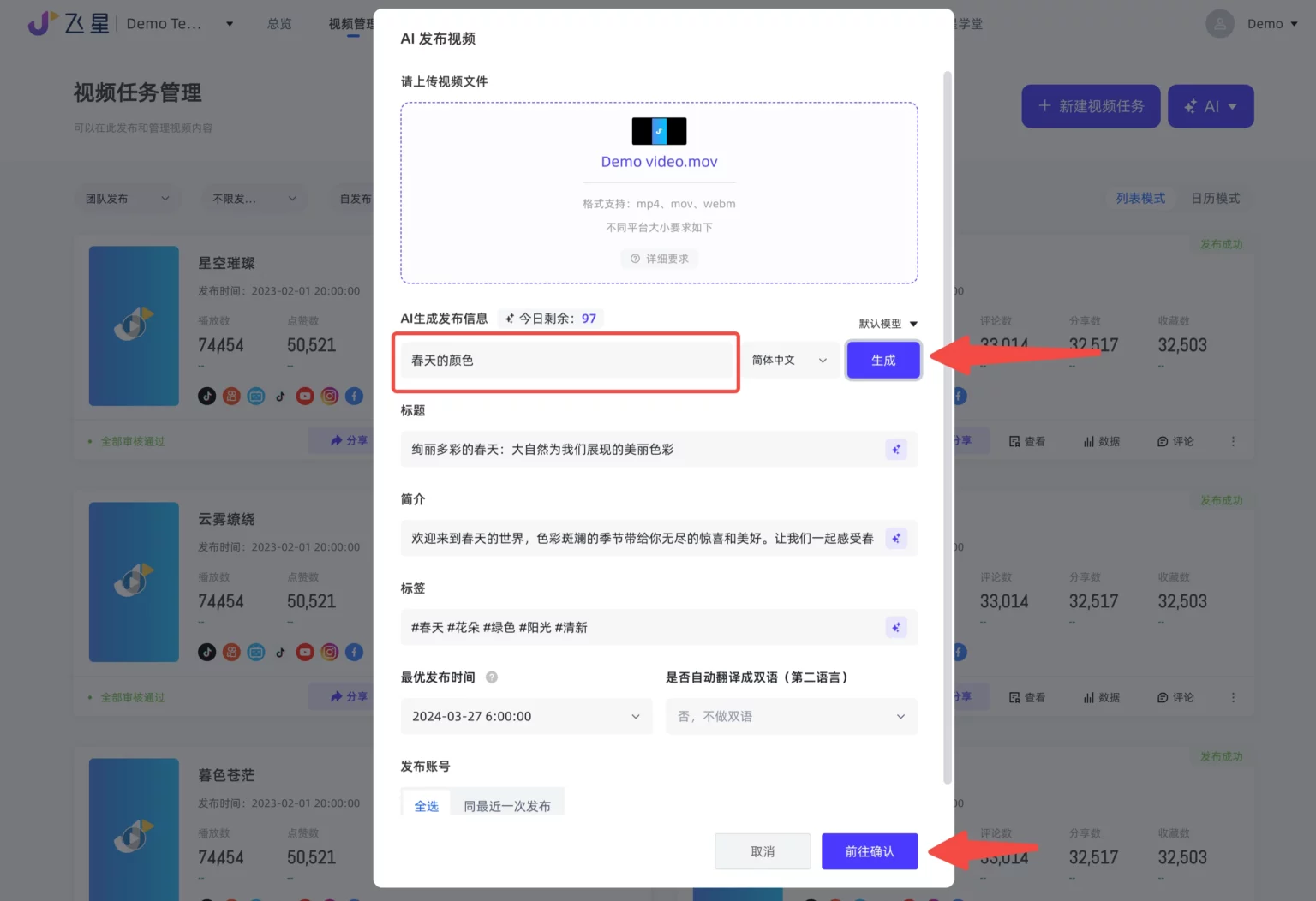The image size is (1316, 901).
Task: Click the Kuaishou icon under 云雾缭绕
Action: click(231, 652)
